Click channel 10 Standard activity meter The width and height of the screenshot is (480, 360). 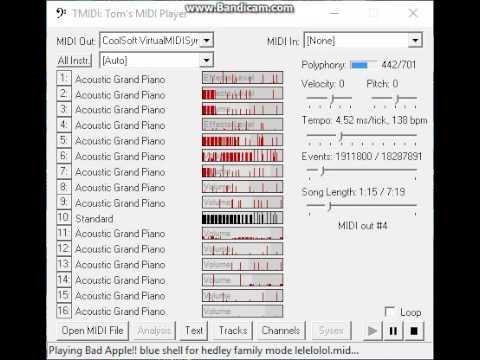242,218
